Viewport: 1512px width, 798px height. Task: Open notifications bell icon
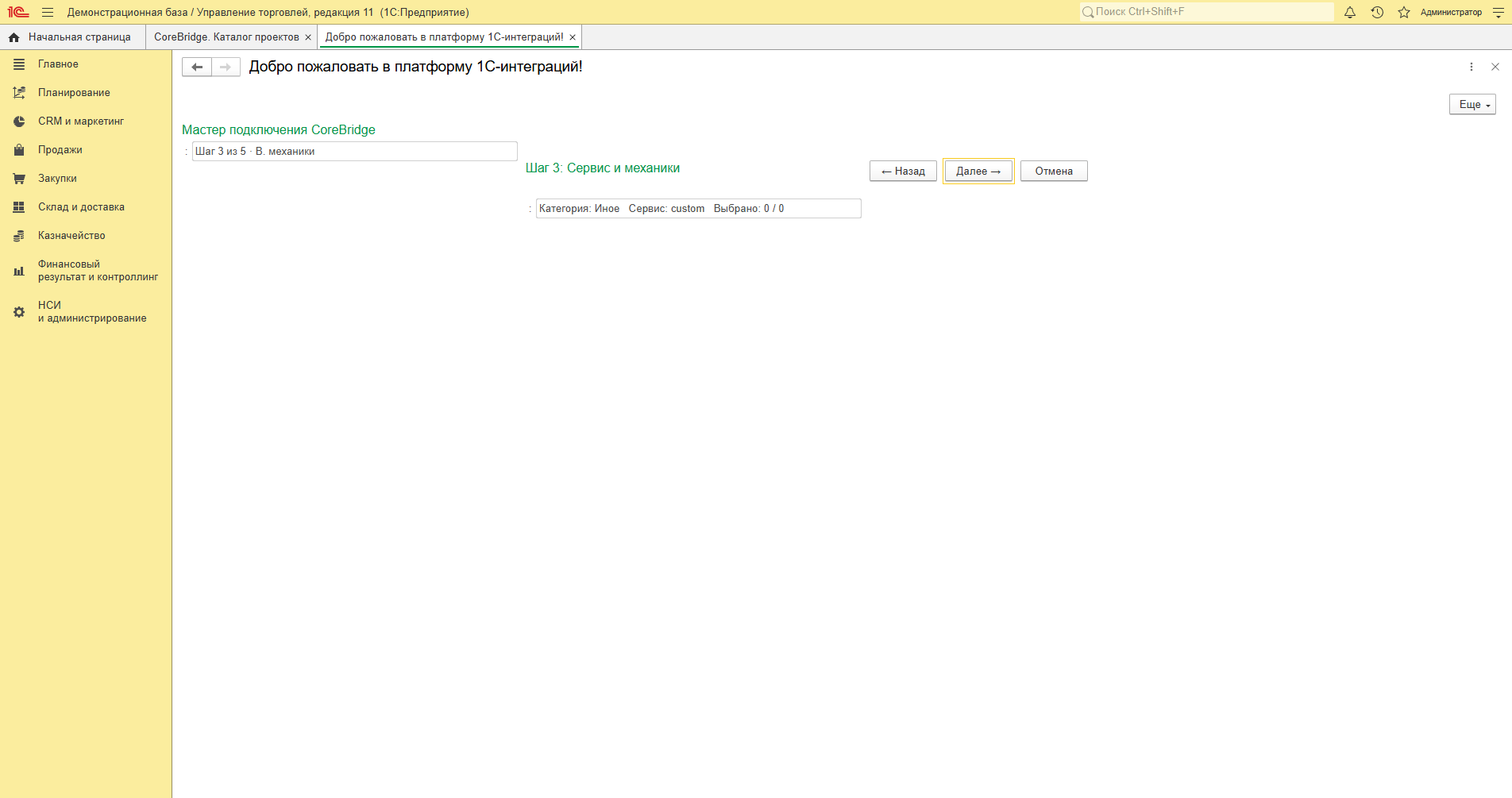(x=1350, y=12)
